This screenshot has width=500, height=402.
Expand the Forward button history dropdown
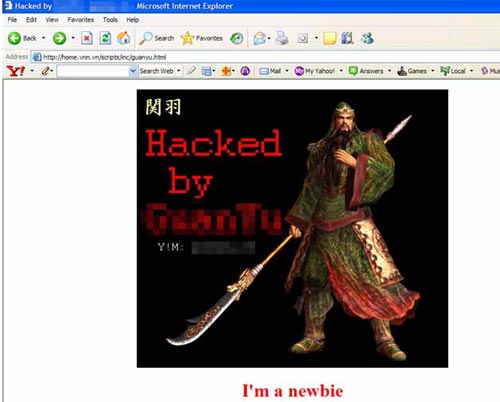pos(73,38)
